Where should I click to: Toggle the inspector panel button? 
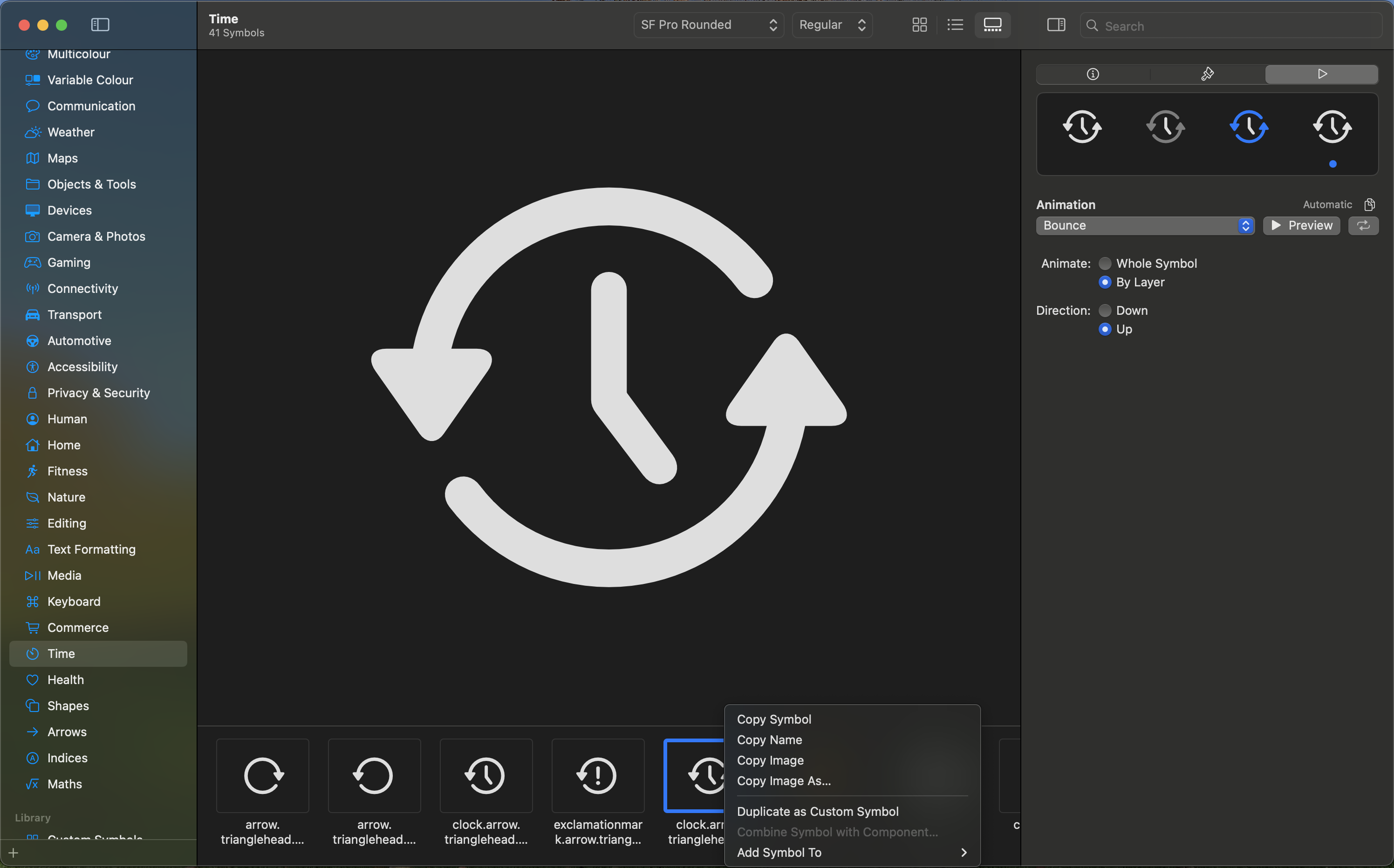(x=1056, y=25)
